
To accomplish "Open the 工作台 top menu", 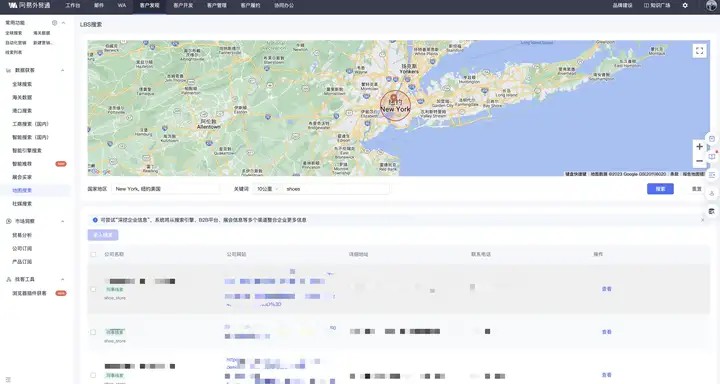I will 73,6.
